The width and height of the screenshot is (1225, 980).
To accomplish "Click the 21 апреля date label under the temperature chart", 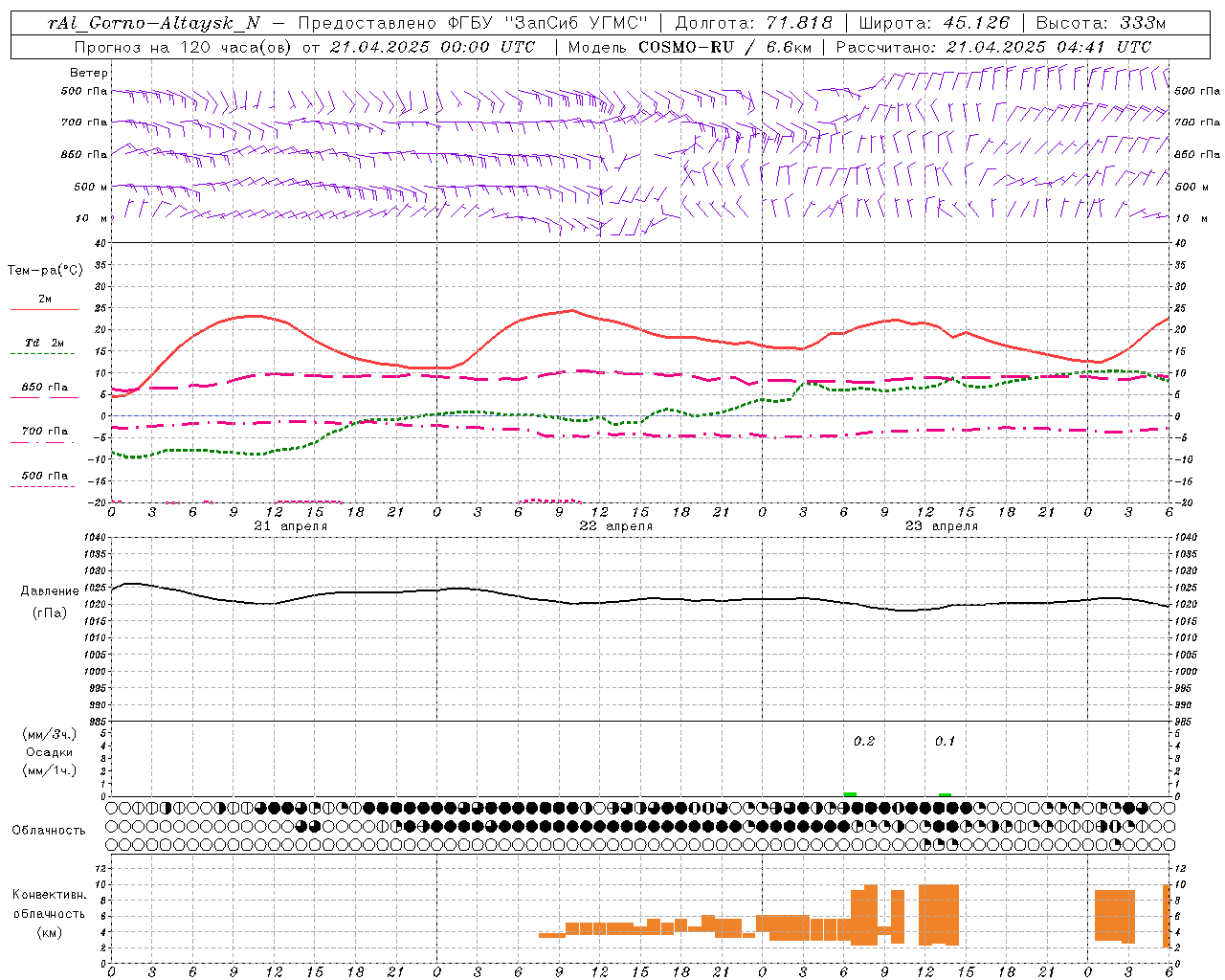I will (291, 525).
